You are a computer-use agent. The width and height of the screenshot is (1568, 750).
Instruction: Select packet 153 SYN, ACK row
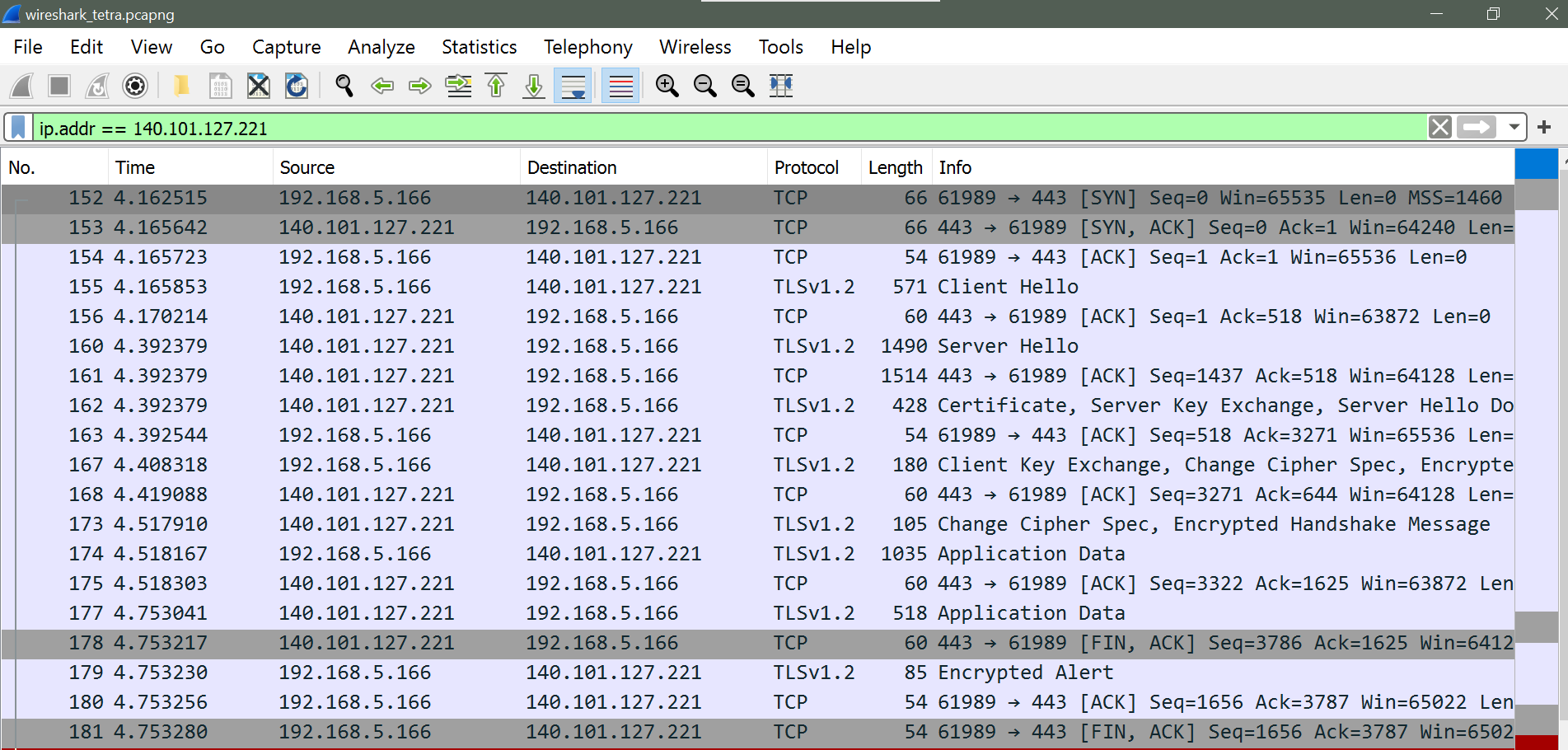758,227
